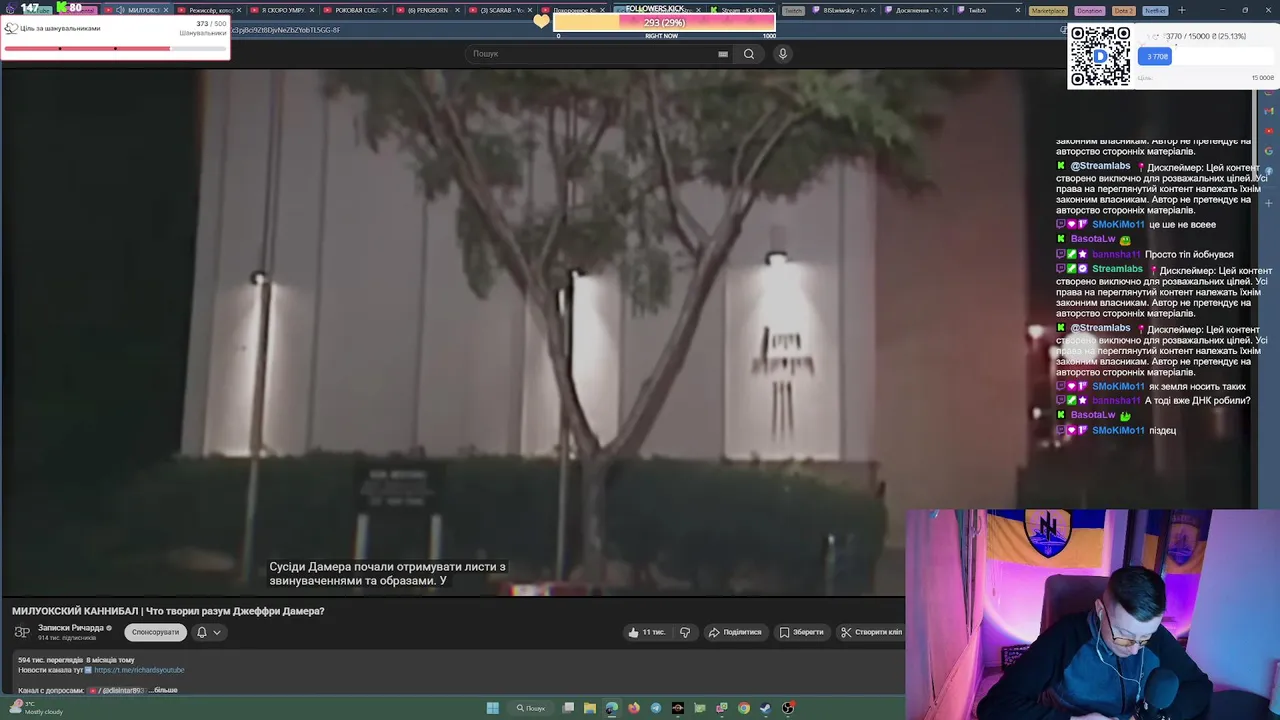1280x720 pixels.
Task: Open the on-screen keyboard icon in search
Action: 723,54
